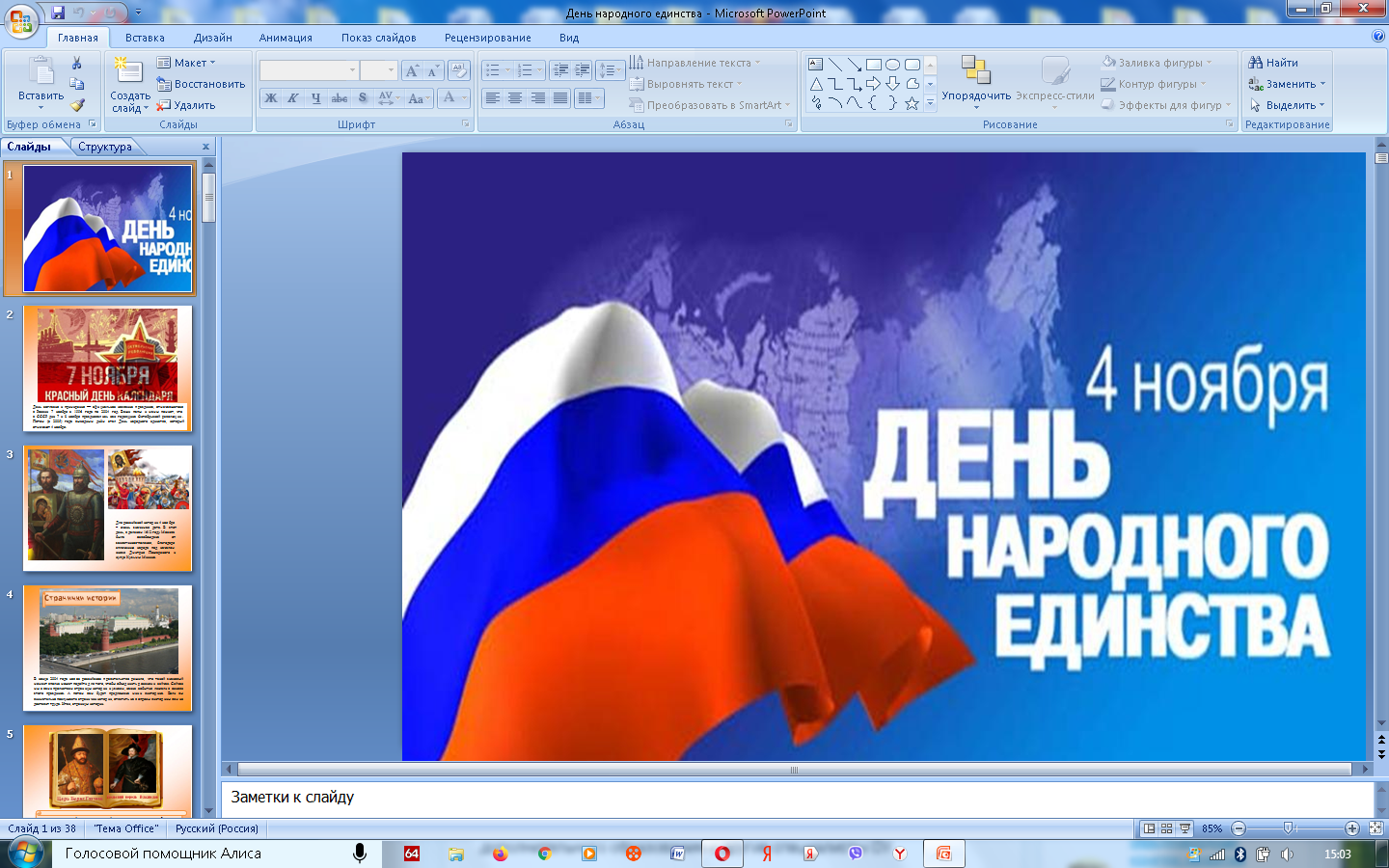Switch to the Structure (Структура) pane tab
This screenshot has width=1389, height=868.
click(105, 147)
